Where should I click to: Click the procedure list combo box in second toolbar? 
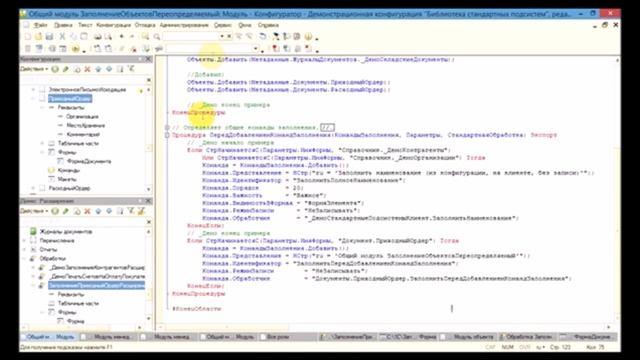(x=212, y=49)
